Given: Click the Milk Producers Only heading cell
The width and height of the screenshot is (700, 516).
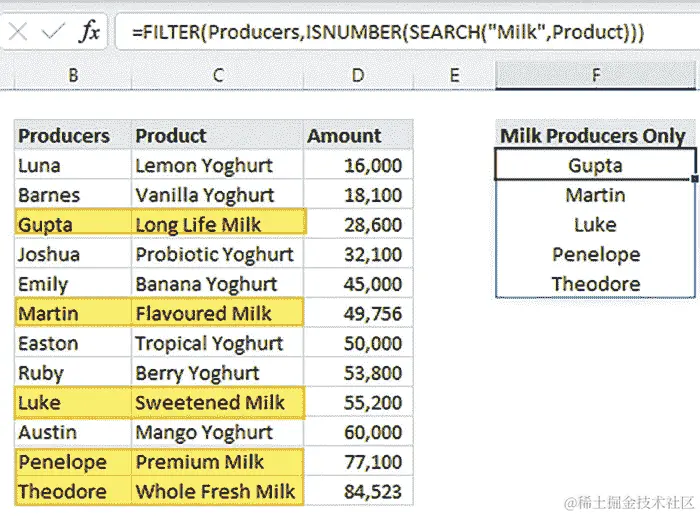Looking at the screenshot, I should tap(596, 135).
